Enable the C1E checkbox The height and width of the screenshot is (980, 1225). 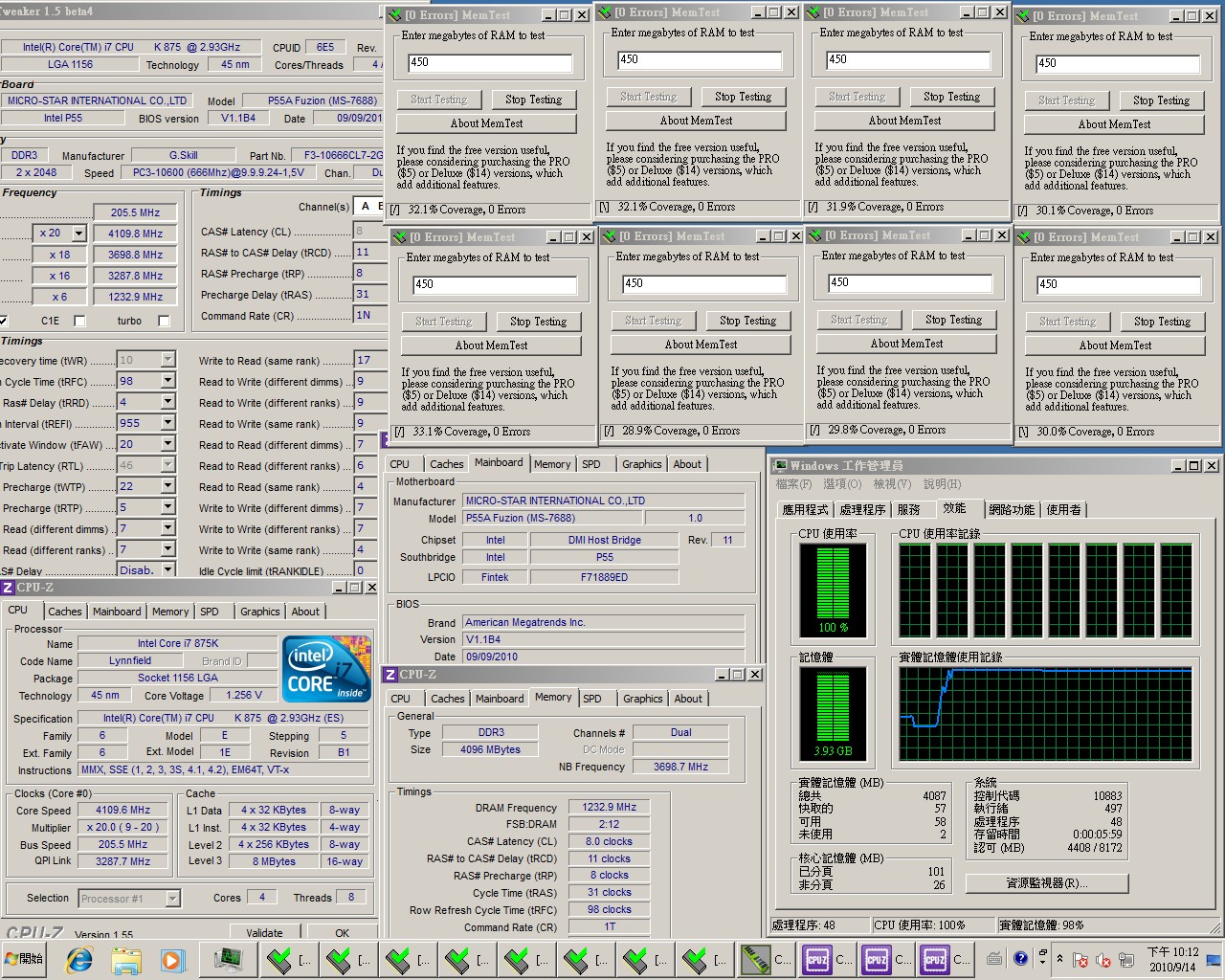tap(80, 322)
